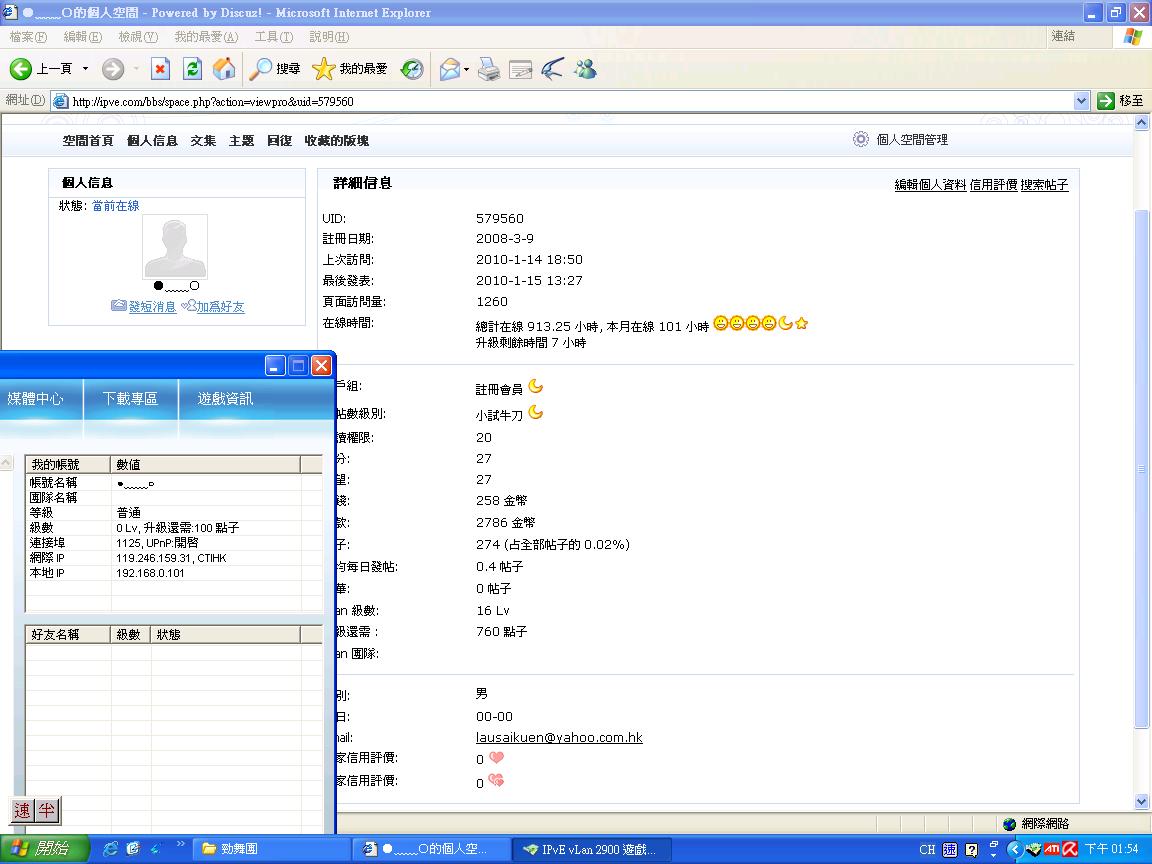Open the Messenger icon in toolbar

(585, 69)
